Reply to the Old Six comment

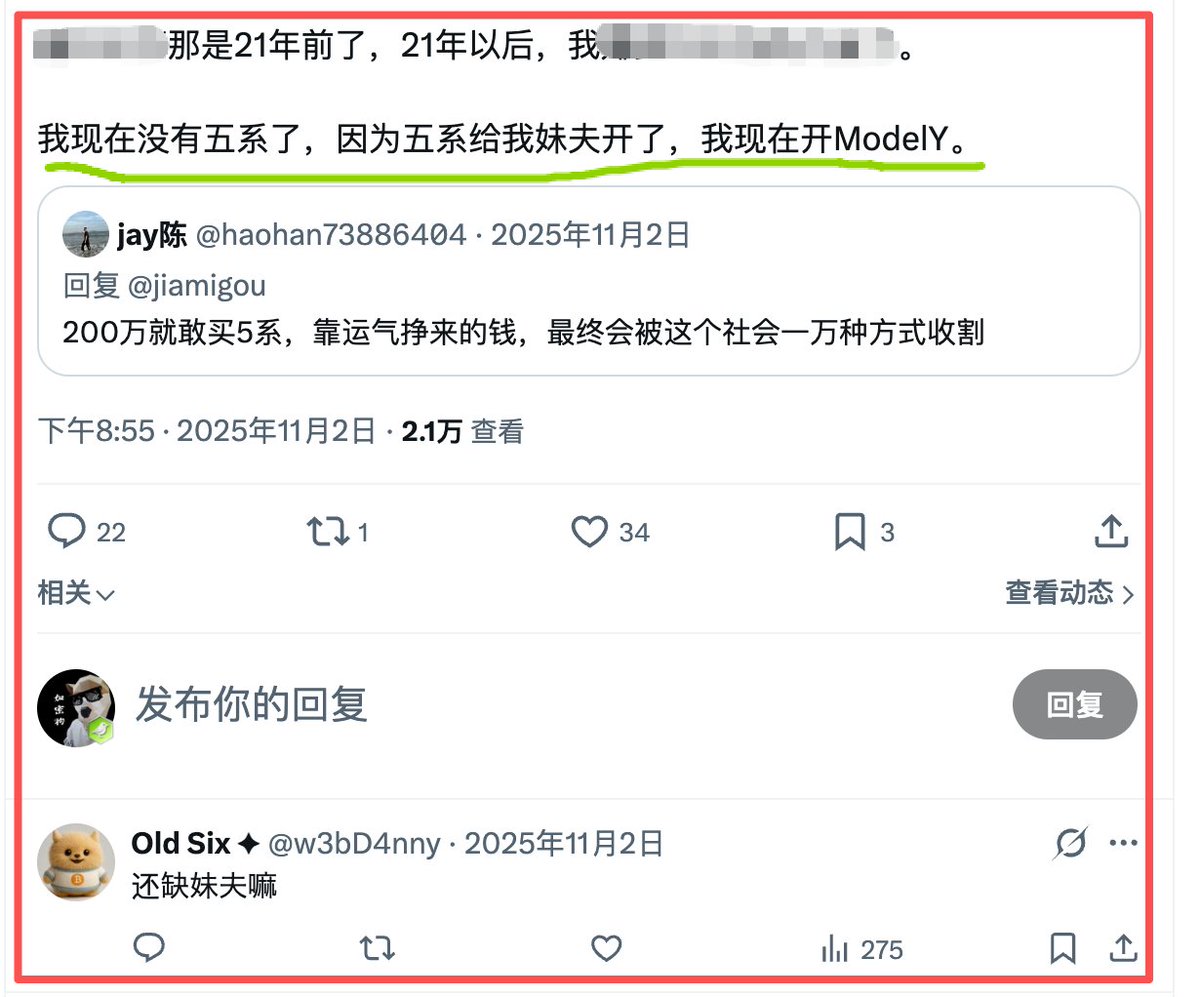[149, 947]
